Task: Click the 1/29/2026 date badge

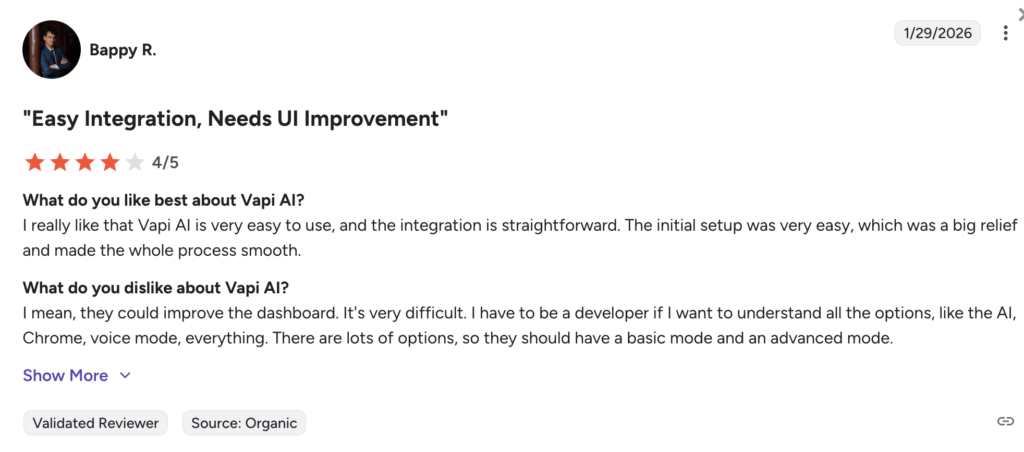Action: [x=938, y=33]
